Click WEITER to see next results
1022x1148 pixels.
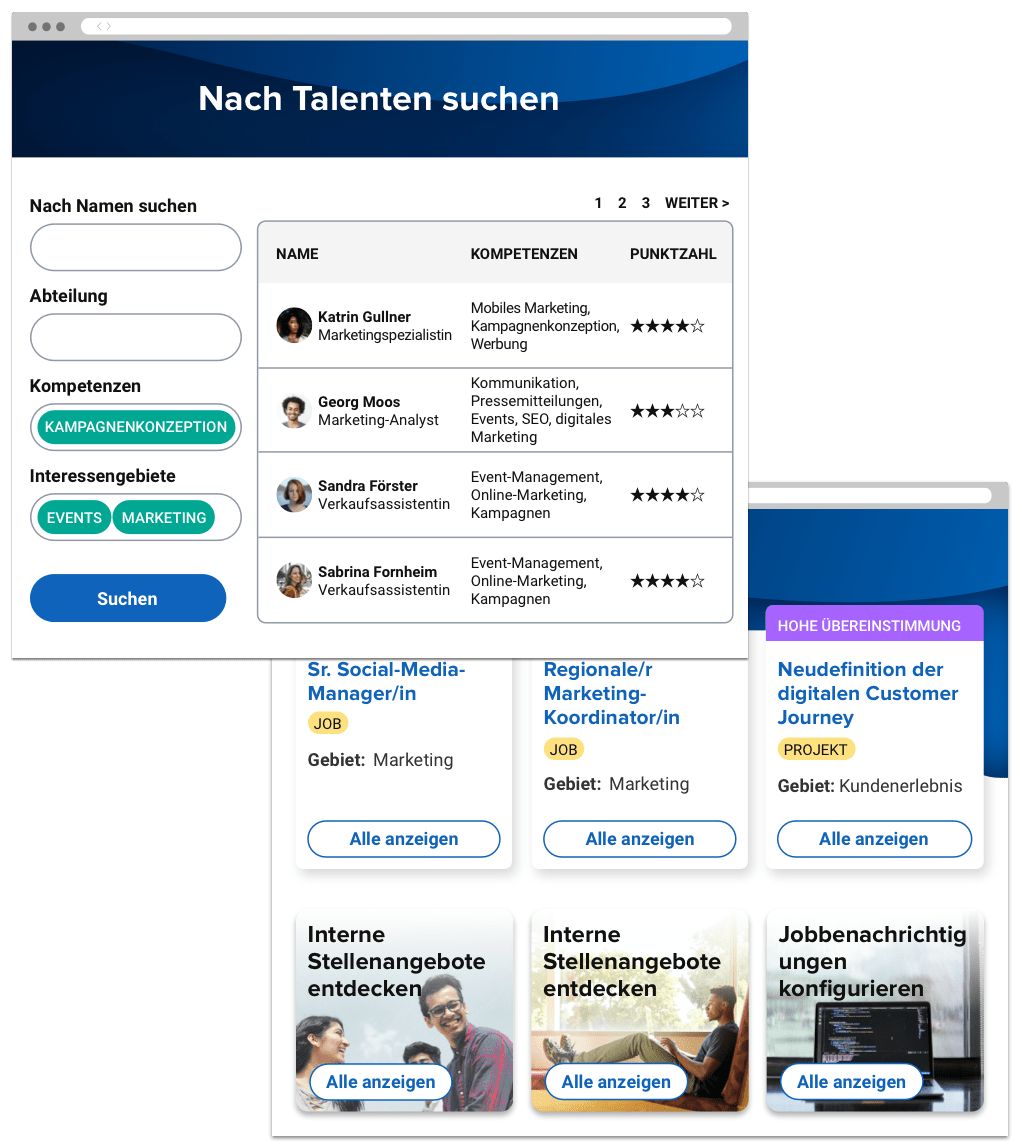[697, 204]
